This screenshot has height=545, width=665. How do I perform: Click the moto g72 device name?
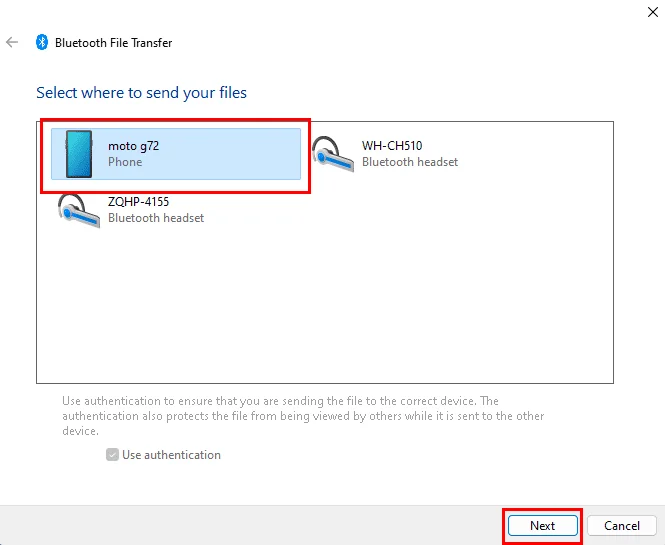point(134,146)
